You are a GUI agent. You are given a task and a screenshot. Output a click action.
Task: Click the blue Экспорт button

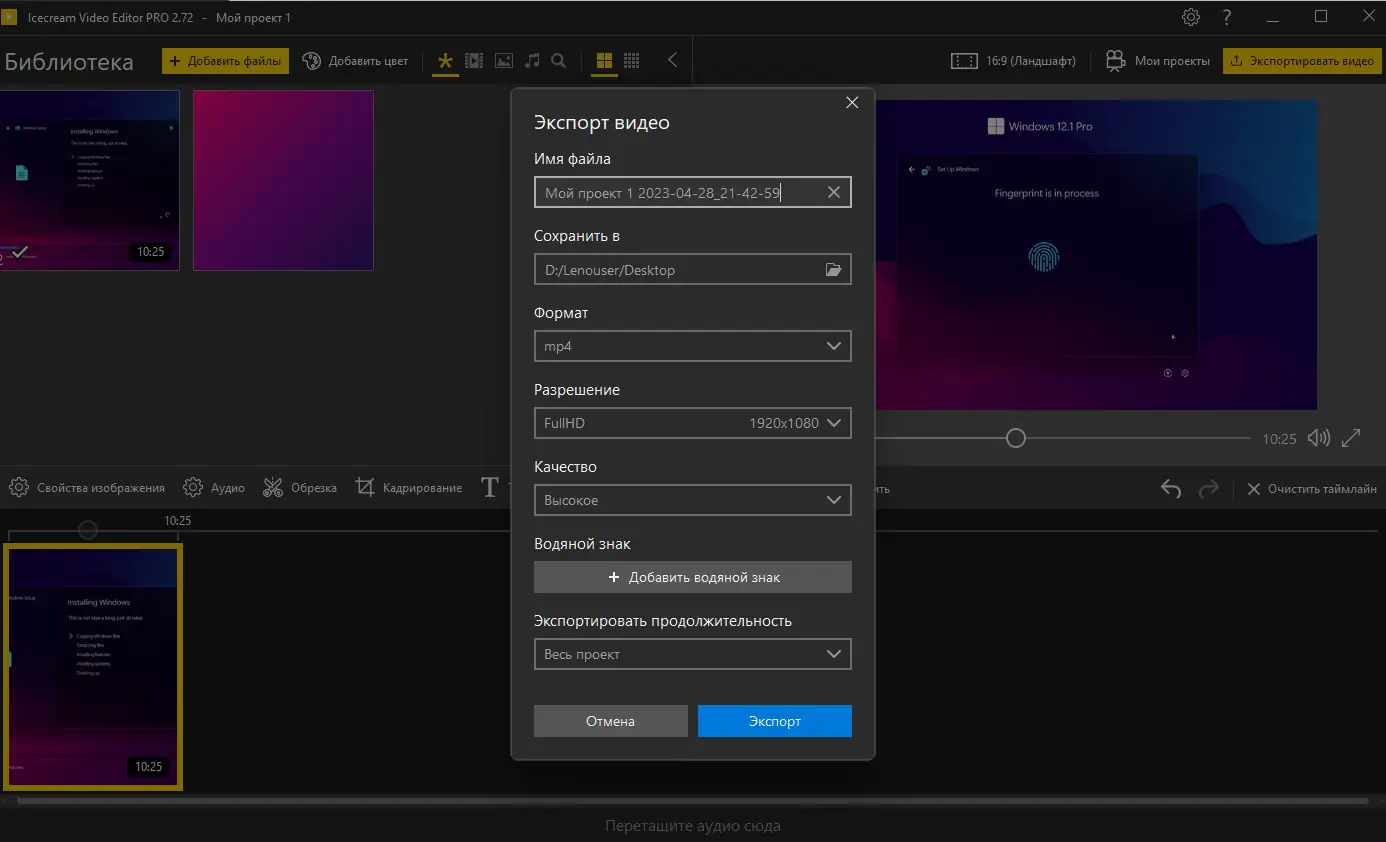coord(774,721)
